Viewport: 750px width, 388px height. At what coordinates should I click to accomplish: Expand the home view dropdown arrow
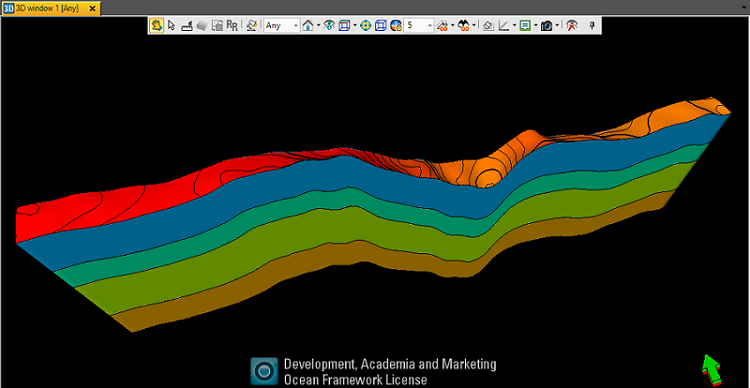click(318, 26)
